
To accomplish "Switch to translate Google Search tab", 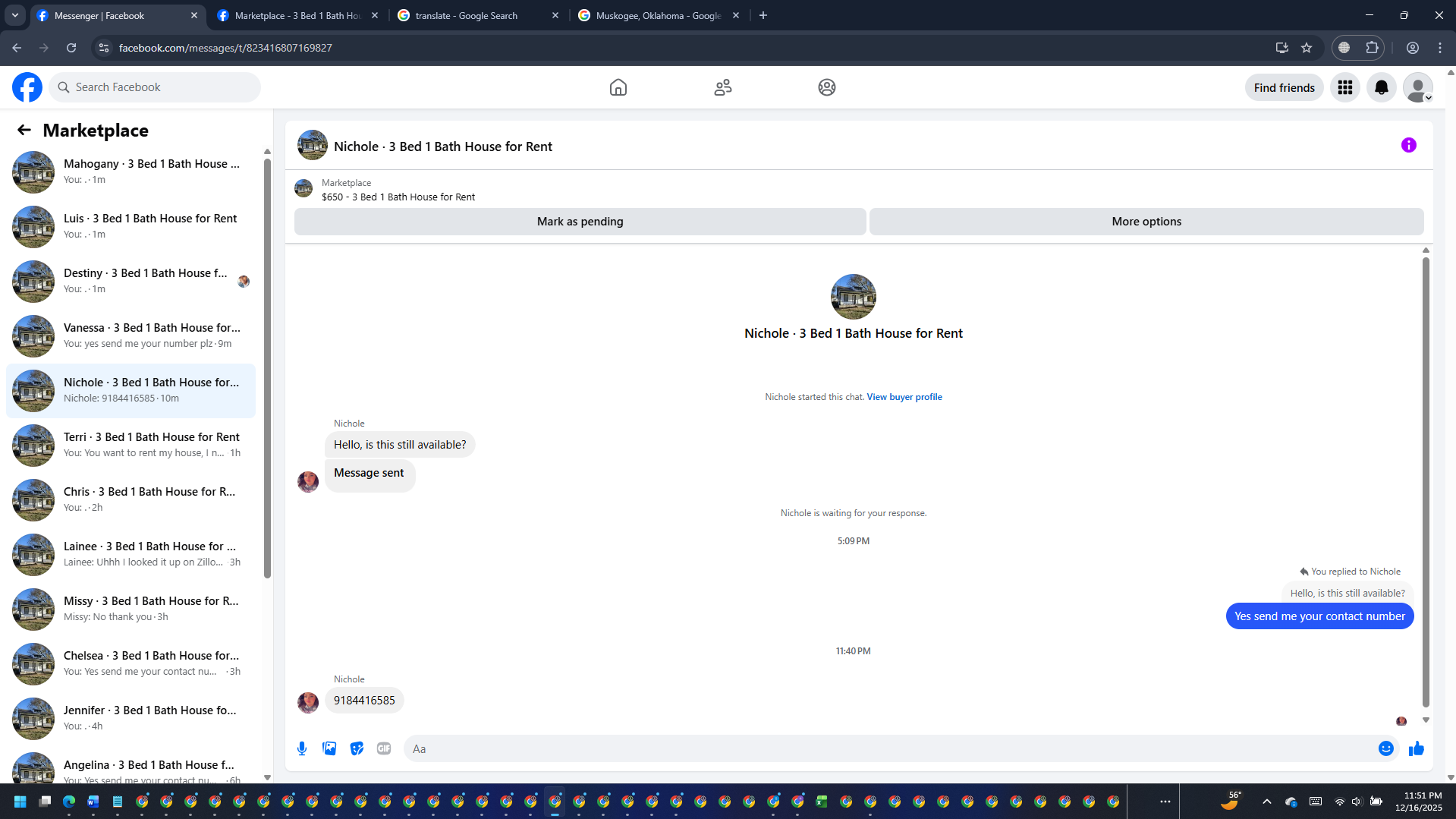I will pyautogui.click(x=478, y=15).
